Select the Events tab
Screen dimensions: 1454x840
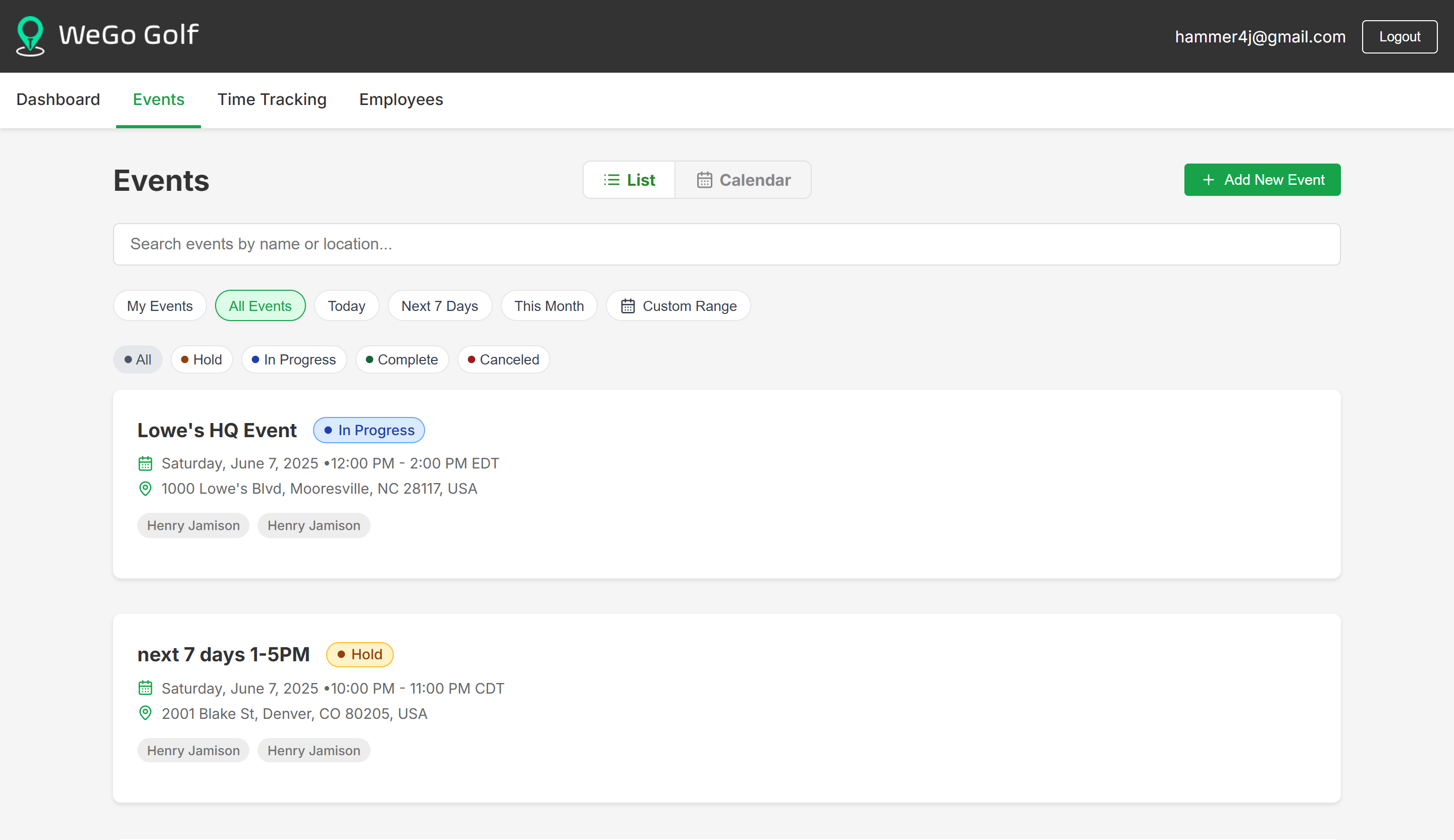(x=159, y=99)
